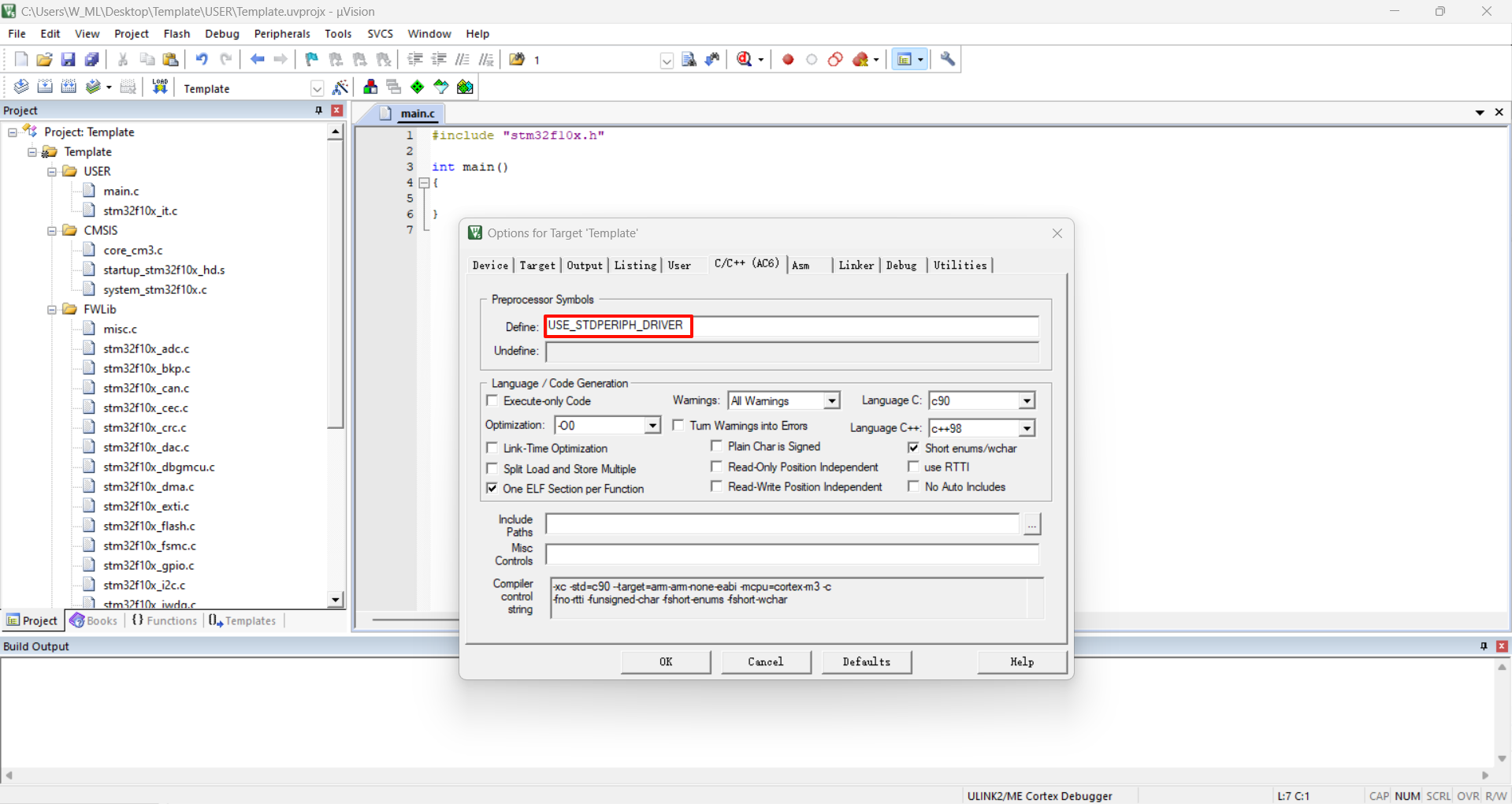Open the Peripherals menu
The height and width of the screenshot is (804, 1512).
pos(282,34)
